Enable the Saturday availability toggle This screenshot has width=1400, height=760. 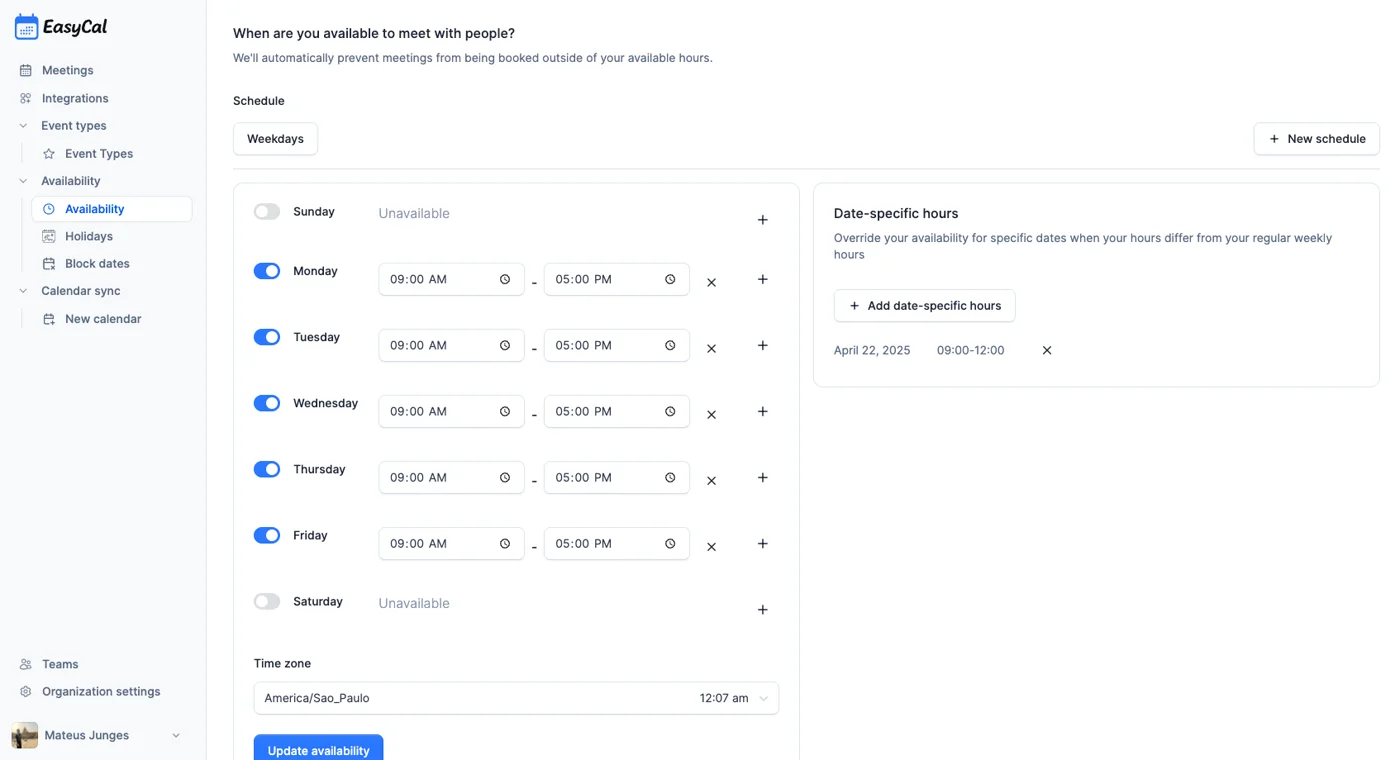[267, 601]
